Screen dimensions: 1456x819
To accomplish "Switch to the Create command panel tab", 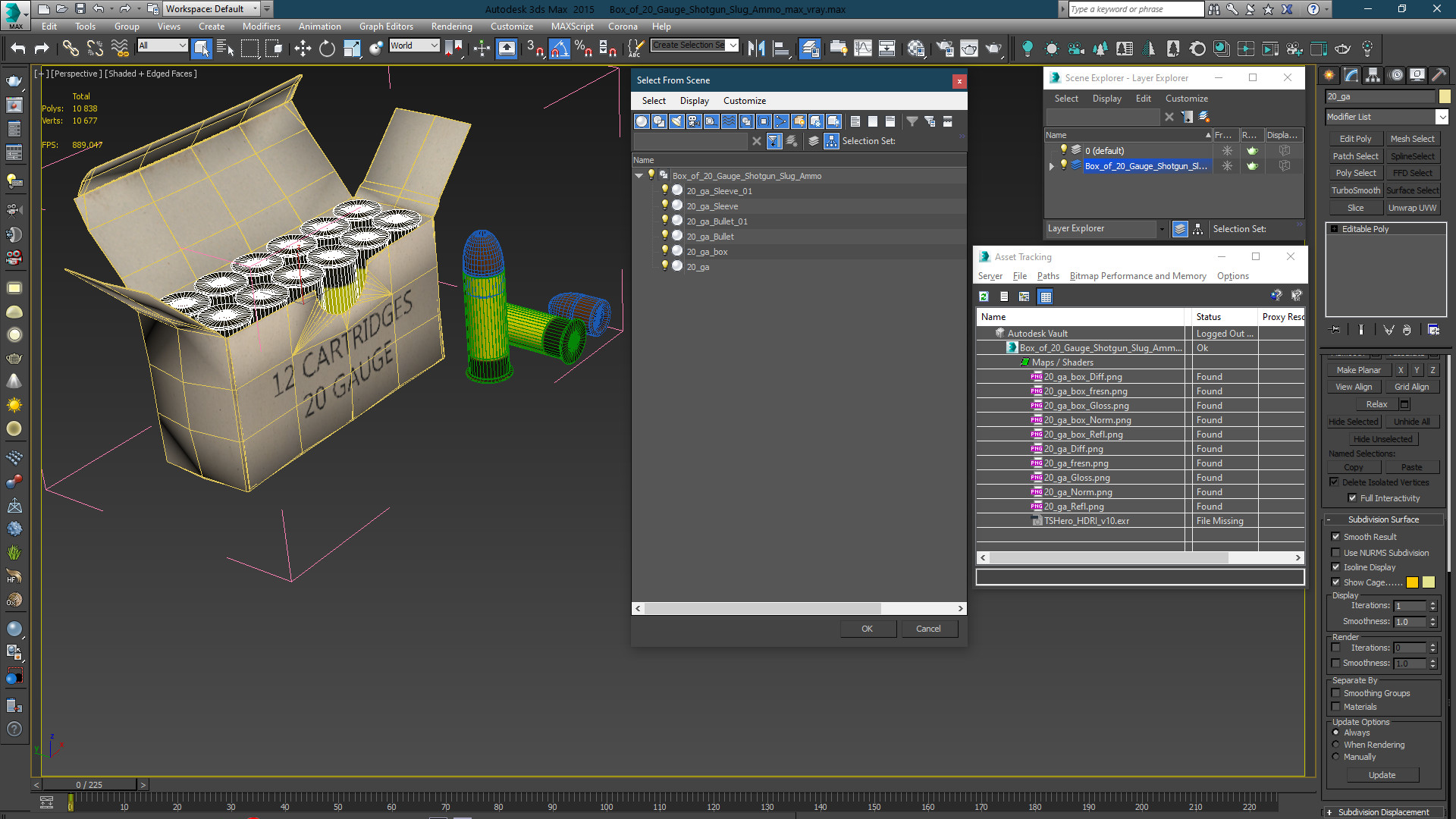I will 1329,75.
